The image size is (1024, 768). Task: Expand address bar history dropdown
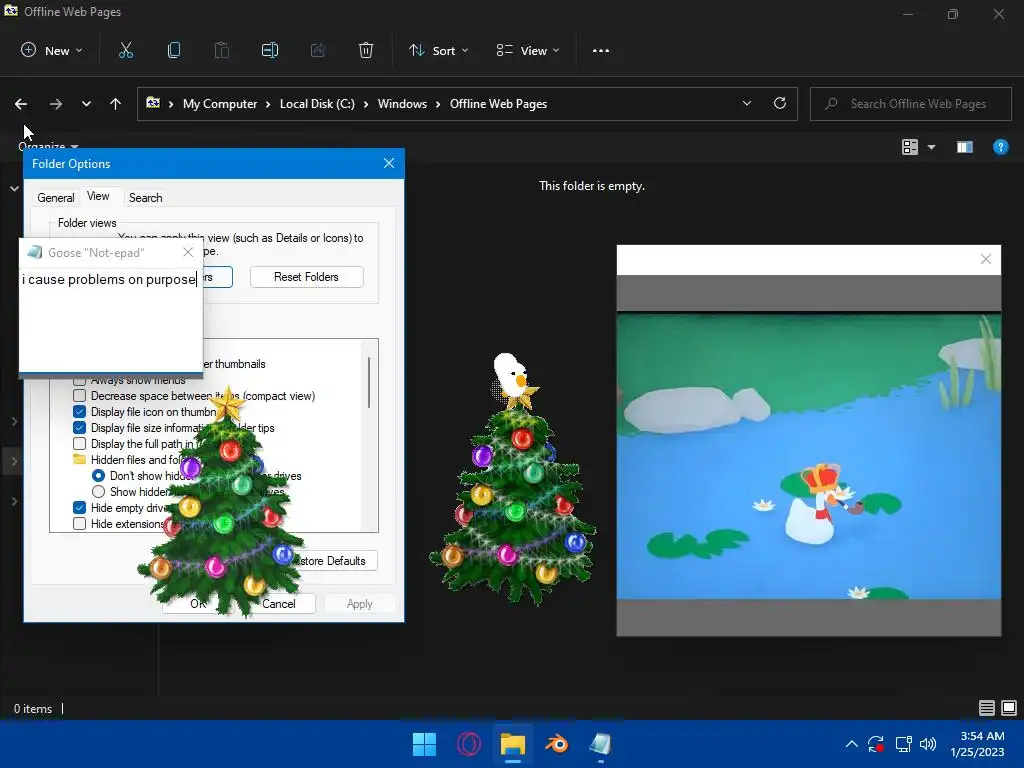click(x=747, y=103)
